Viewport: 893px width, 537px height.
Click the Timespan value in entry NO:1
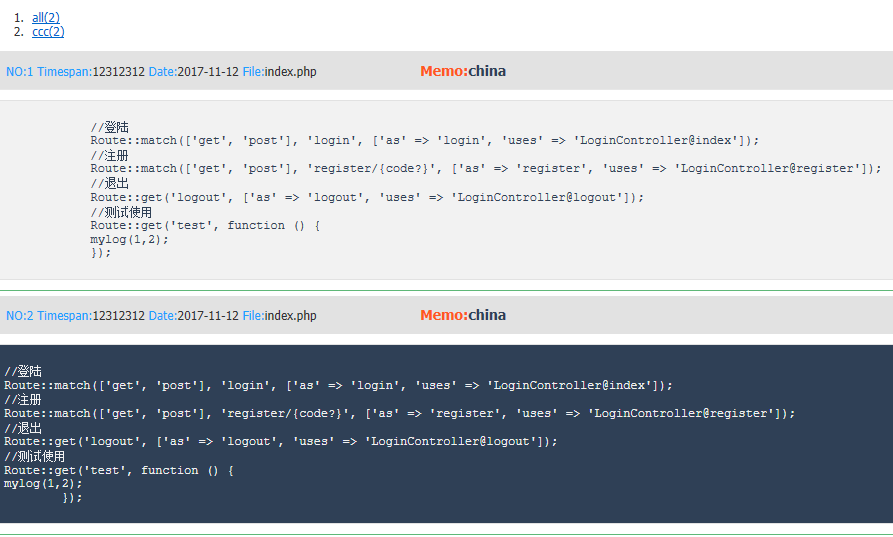pyautogui.click(x=118, y=72)
